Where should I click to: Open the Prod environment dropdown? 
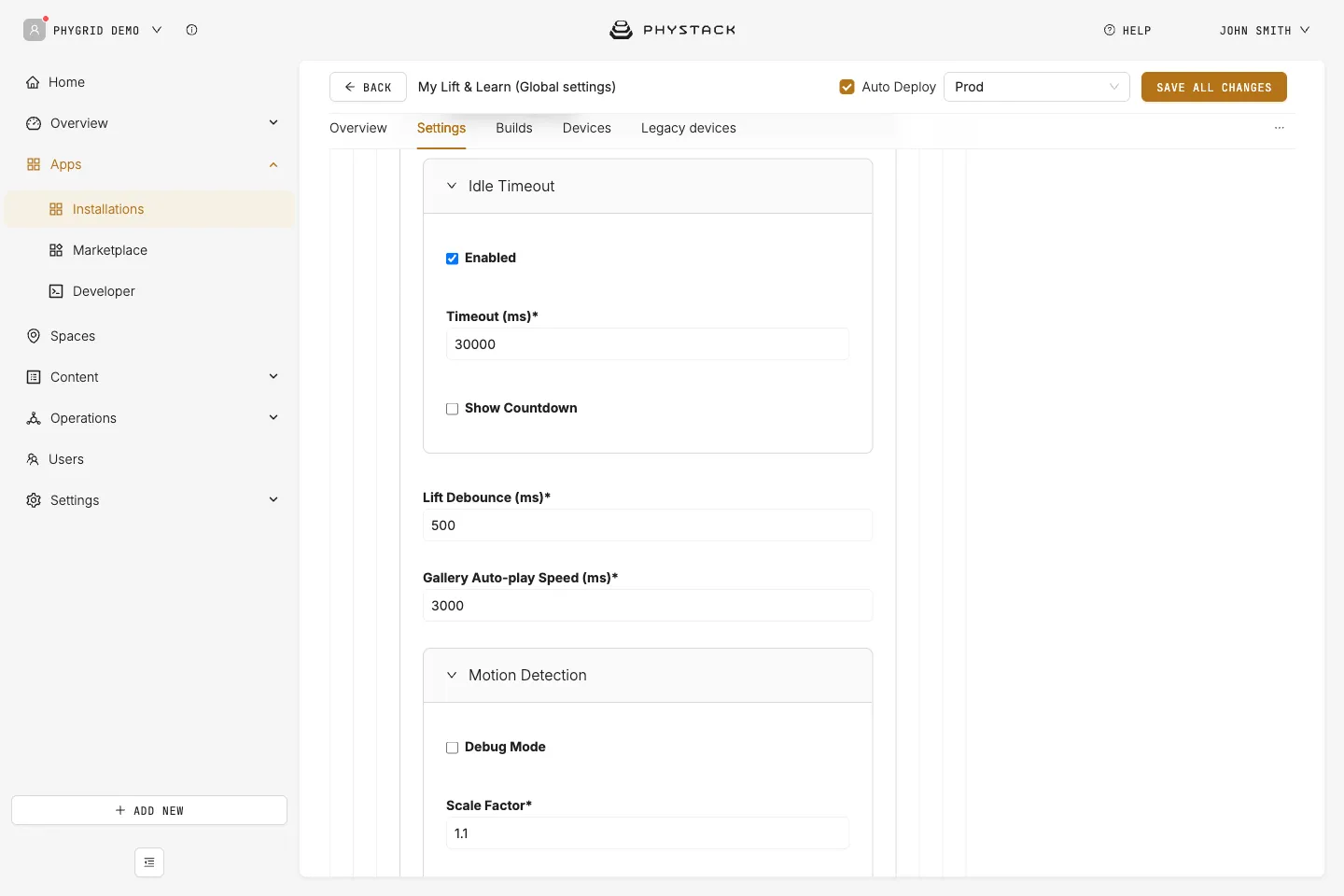coord(1037,87)
